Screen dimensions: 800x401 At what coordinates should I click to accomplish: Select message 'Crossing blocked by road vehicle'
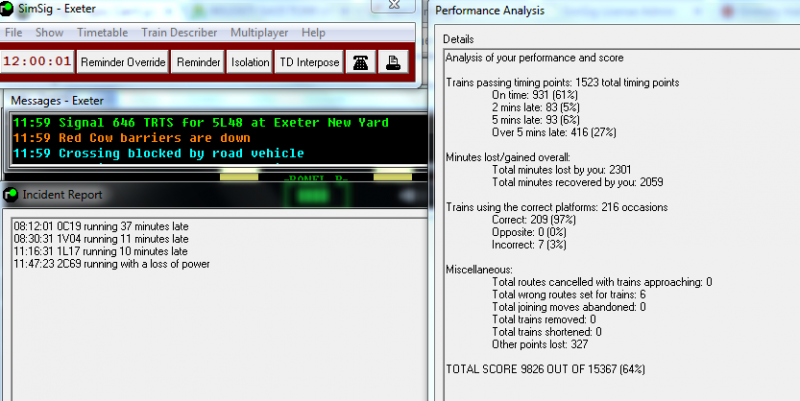click(158, 153)
